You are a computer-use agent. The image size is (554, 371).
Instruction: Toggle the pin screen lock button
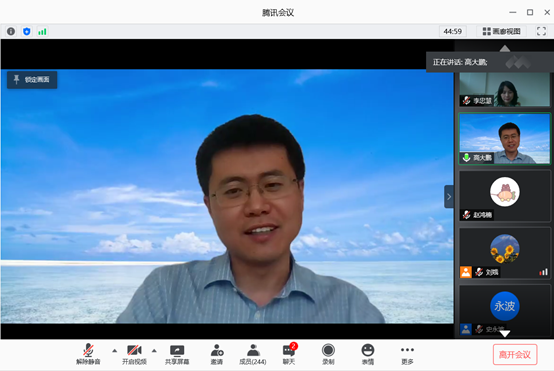(x=32, y=80)
